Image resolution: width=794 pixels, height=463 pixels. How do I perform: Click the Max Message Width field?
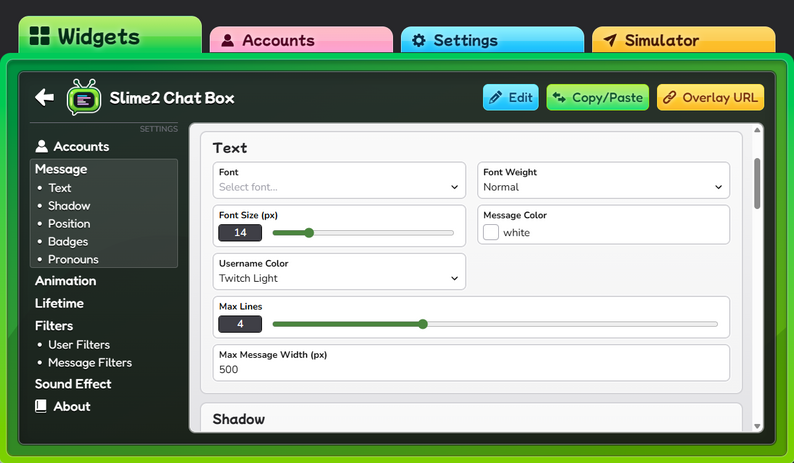pyautogui.click(x=471, y=363)
